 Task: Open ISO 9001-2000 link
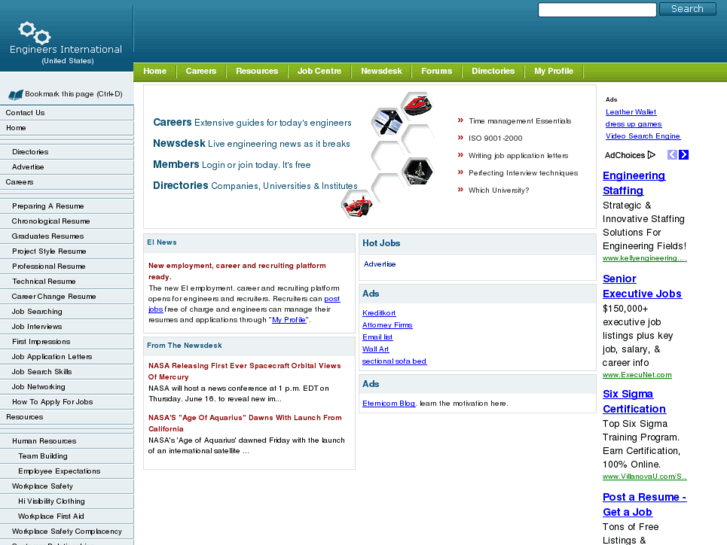tap(495, 138)
